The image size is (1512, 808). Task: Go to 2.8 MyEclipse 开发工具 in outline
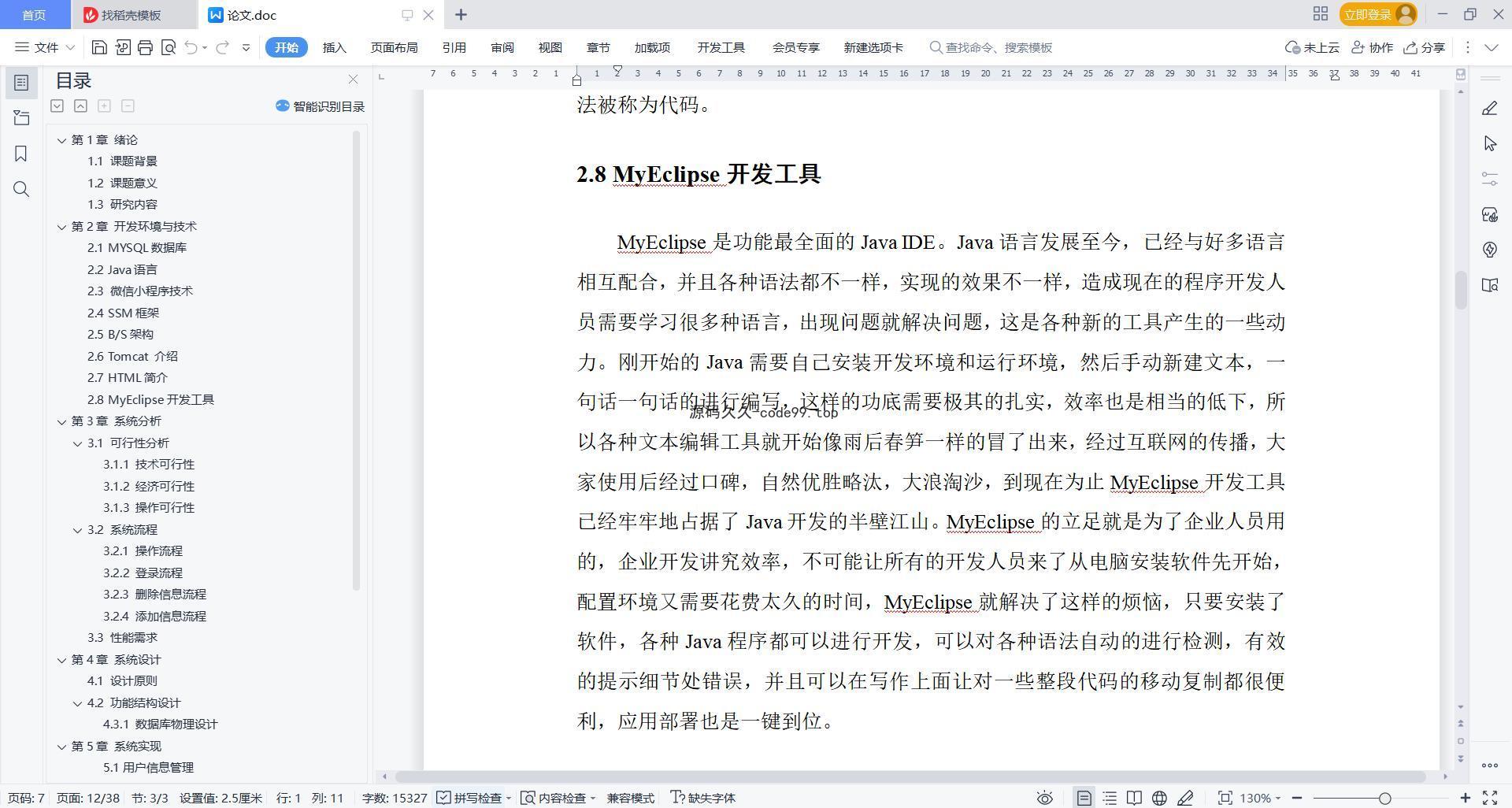click(x=150, y=400)
